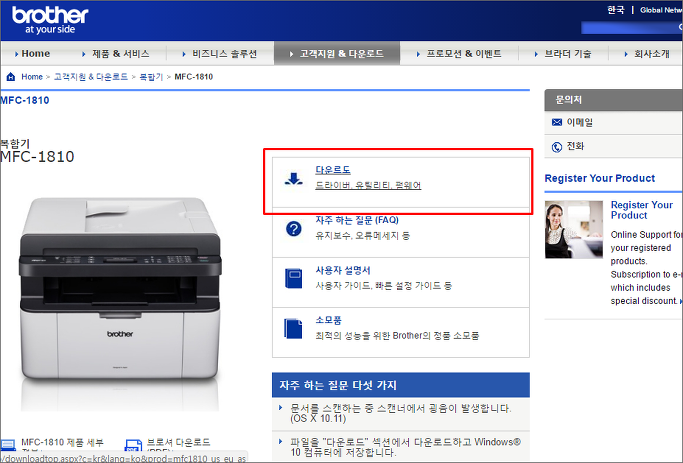Open the 소모품 link
This screenshot has width=683, height=463.
pos(328,321)
